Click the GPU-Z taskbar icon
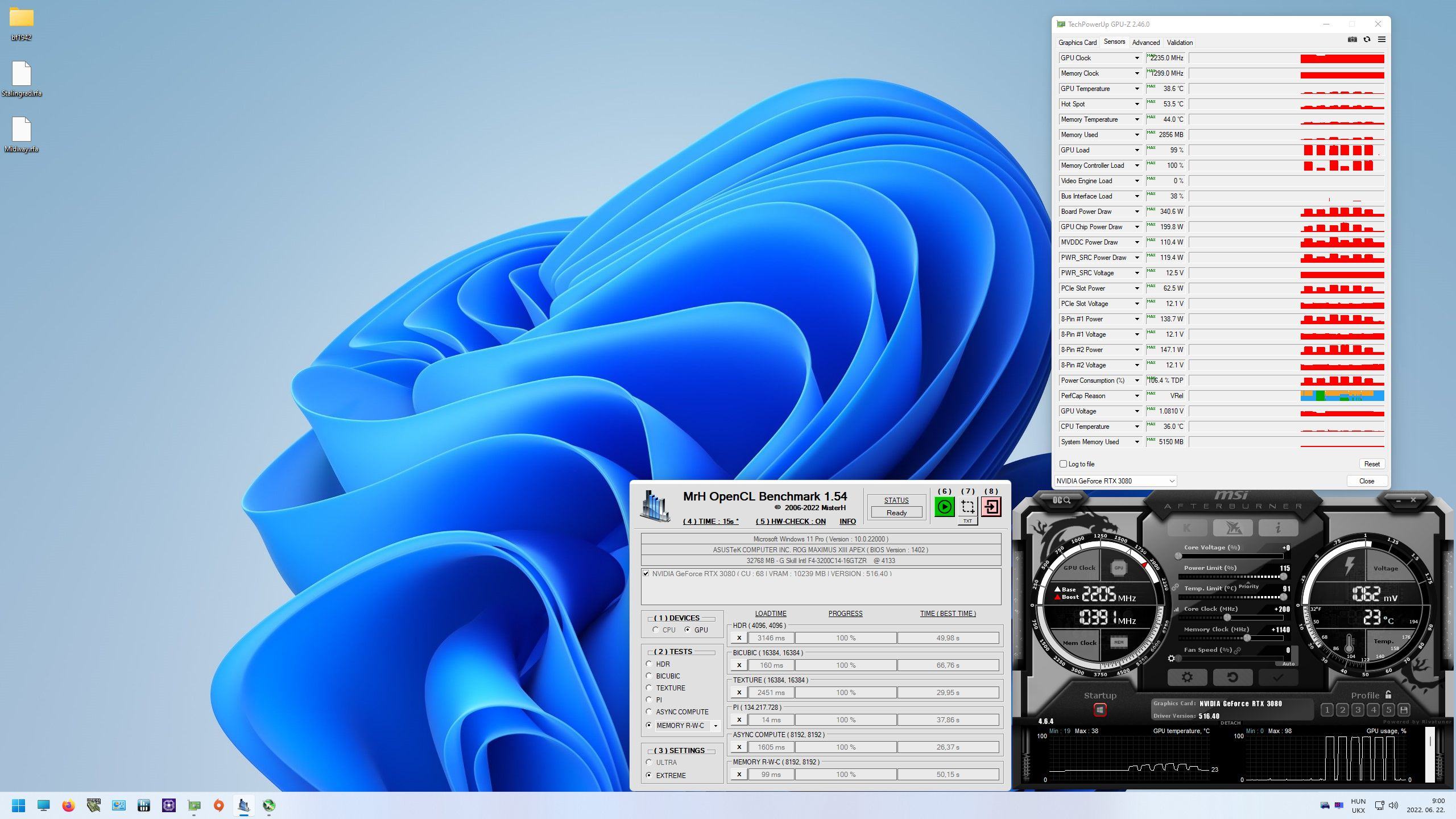This screenshot has height=819, width=1456. pyautogui.click(x=194, y=805)
